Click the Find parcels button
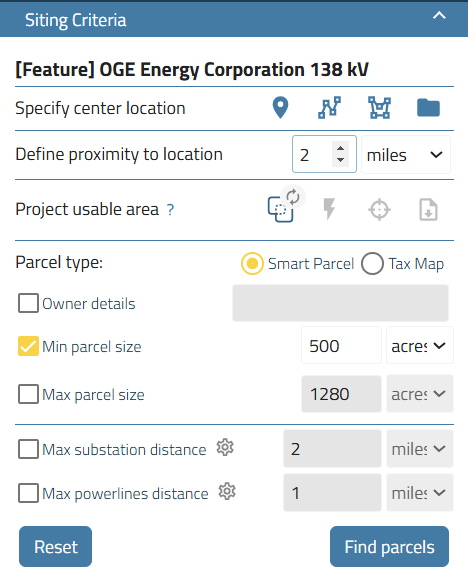 click(389, 547)
